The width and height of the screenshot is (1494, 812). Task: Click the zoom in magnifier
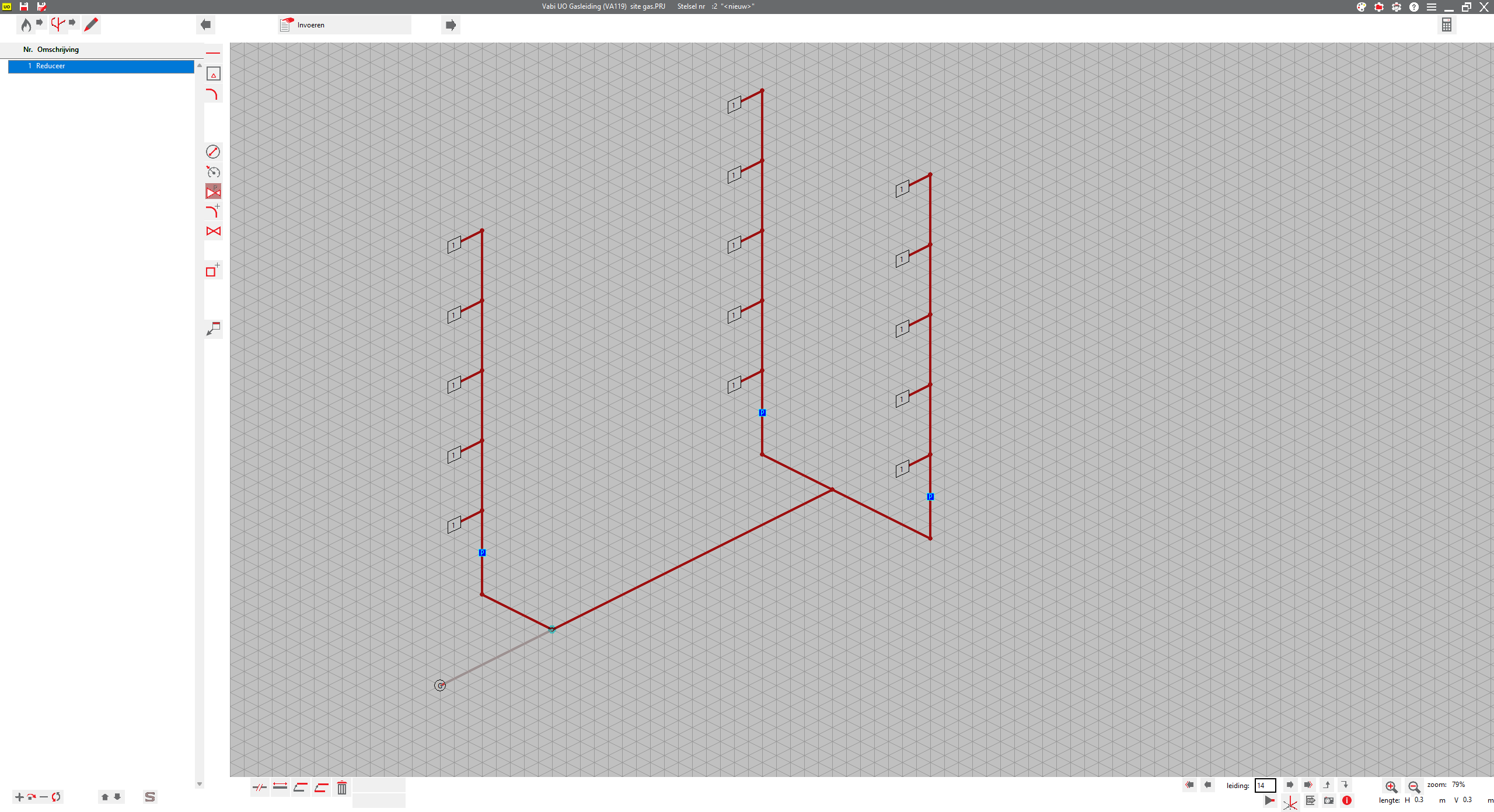click(x=1391, y=786)
